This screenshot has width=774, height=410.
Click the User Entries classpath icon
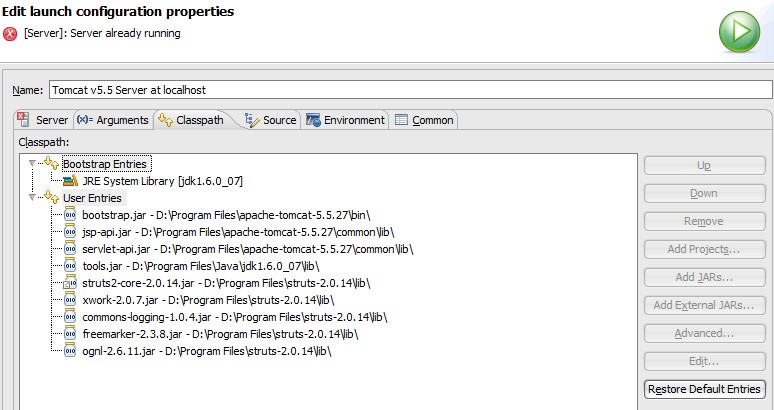pyautogui.click(x=51, y=197)
